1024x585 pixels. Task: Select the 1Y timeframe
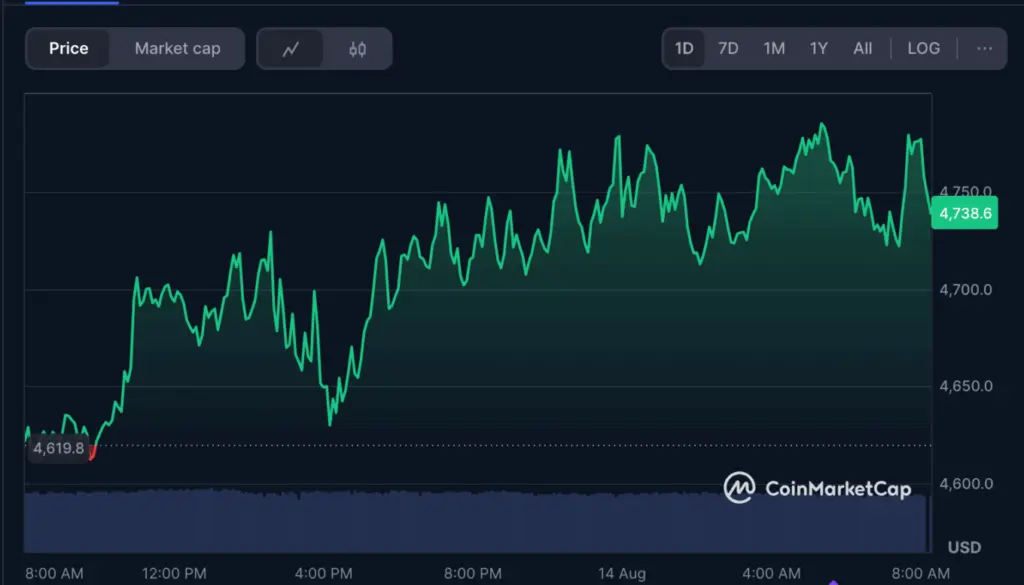click(x=818, y=47)
